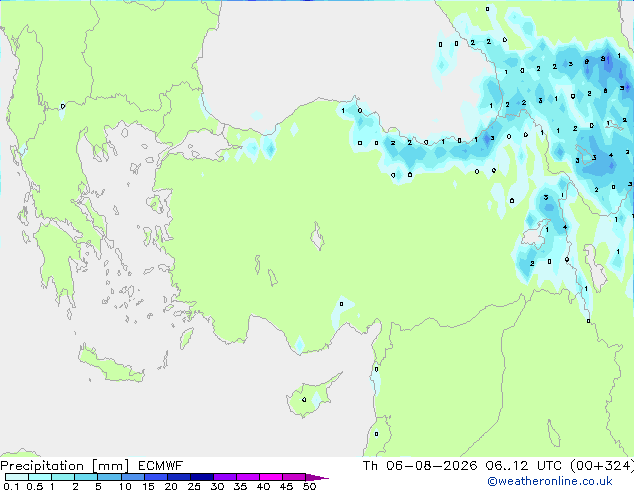Choose the bright magenta swatch between 40 and 45
634x490 pixels.
[x=271, y=477]
